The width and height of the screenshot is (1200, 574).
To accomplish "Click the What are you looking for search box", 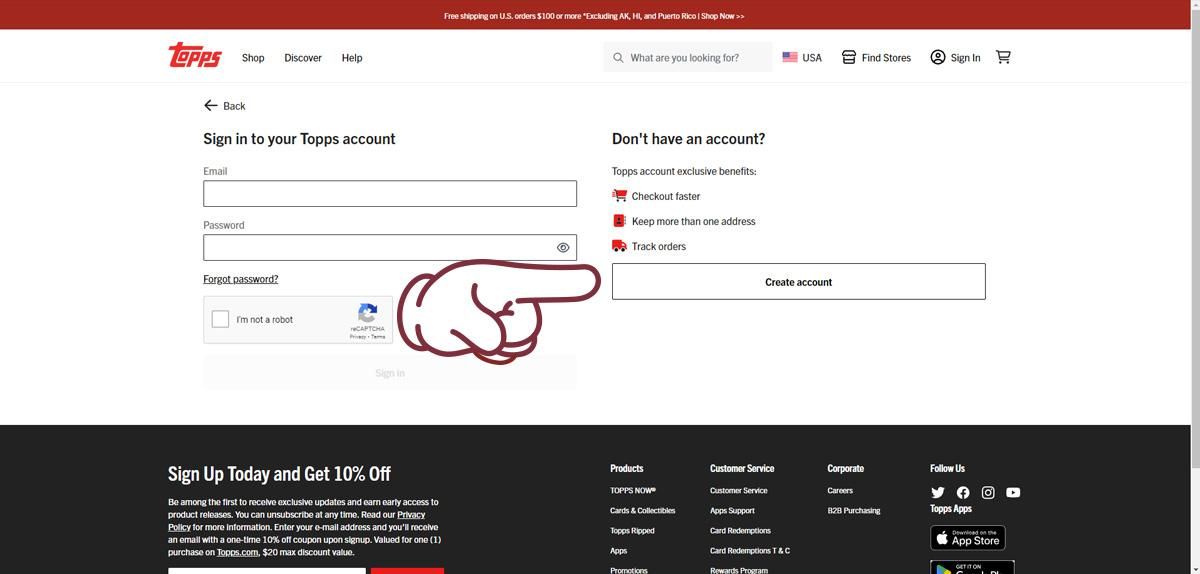I will coord(688,57).
